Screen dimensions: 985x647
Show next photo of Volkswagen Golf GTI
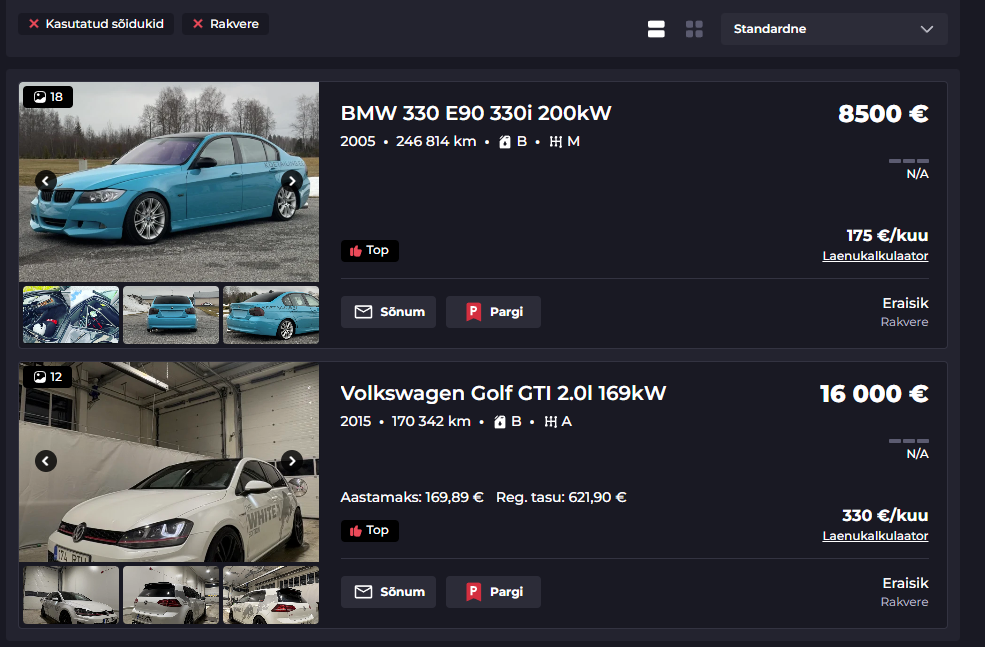[291, 461]
